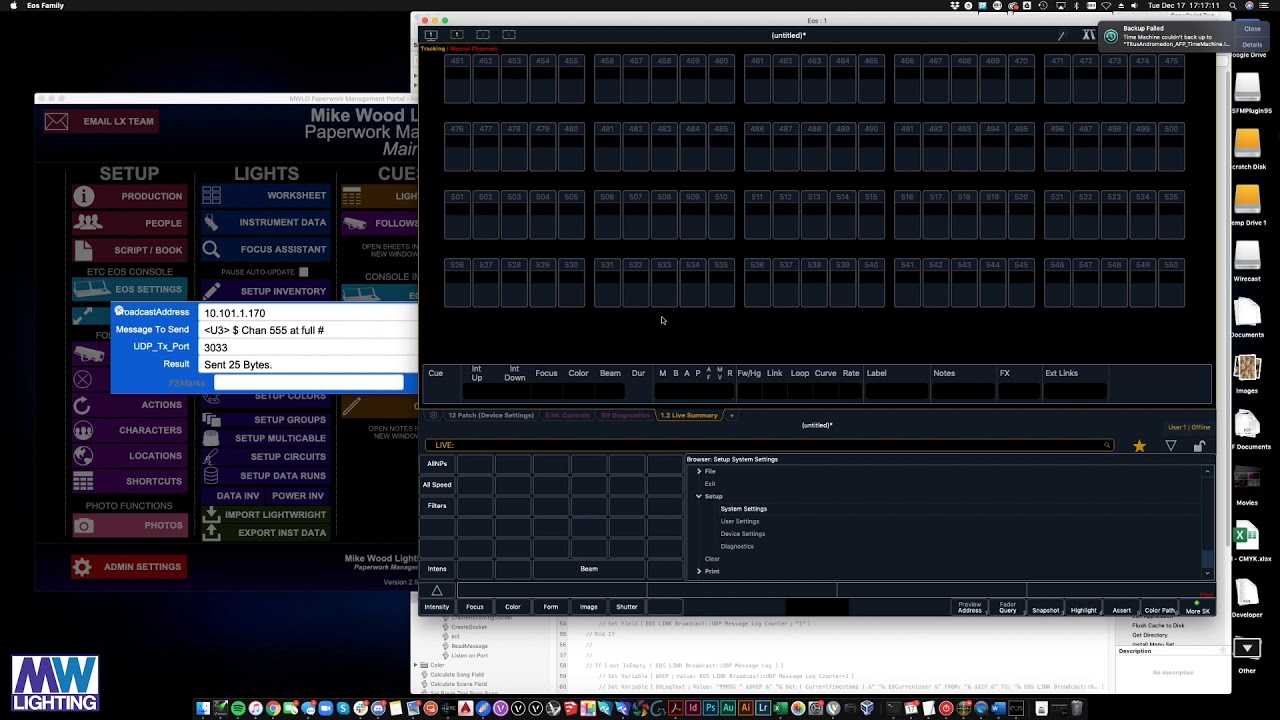Screen dimensions: 1280x720
Task: Open Characters group icon
Action: click(x=83, y=430)
